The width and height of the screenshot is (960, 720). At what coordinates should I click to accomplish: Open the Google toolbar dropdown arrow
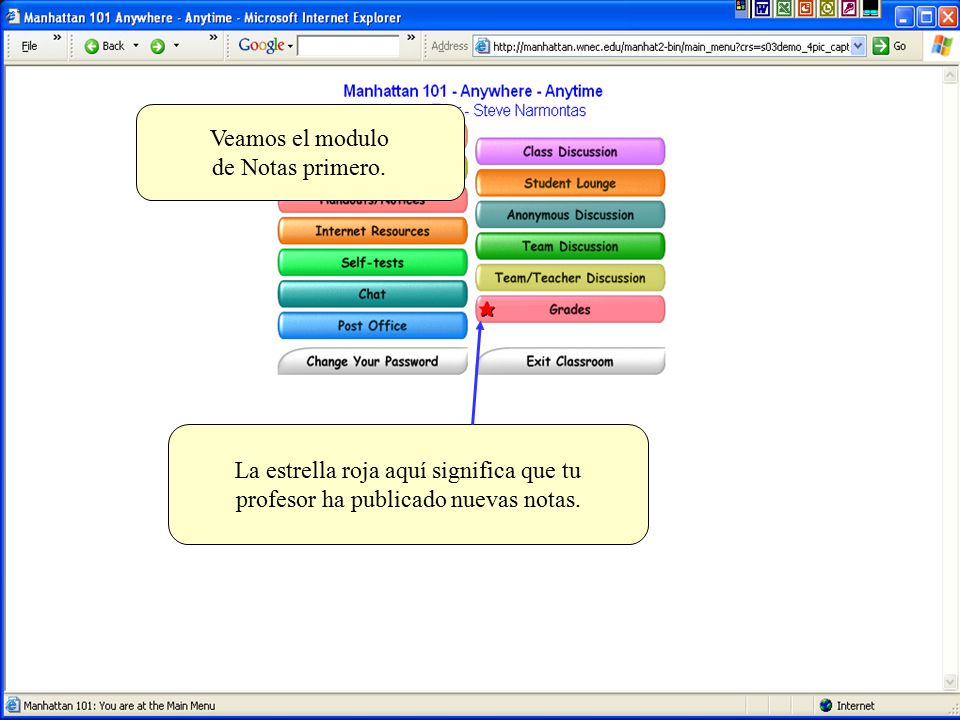click(290, 47)
